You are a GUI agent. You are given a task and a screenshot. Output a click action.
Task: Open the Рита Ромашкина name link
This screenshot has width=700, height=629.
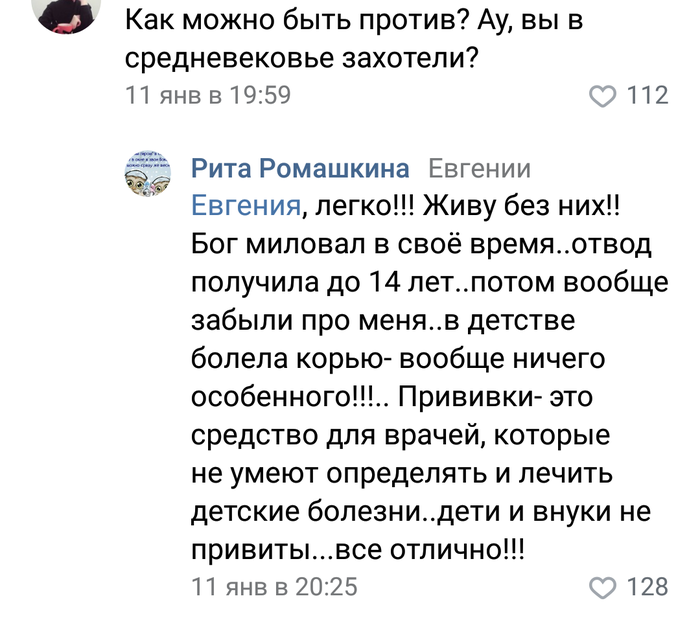tap(300, 168)
